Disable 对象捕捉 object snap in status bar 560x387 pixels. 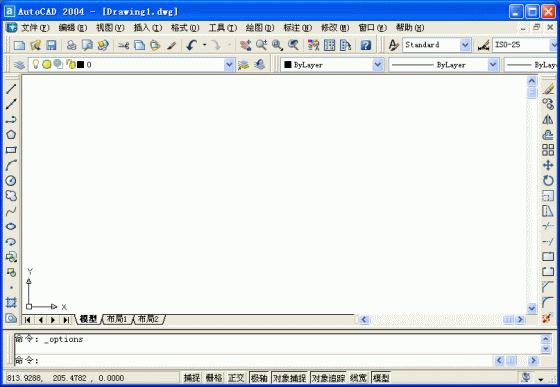click(290, 378)
